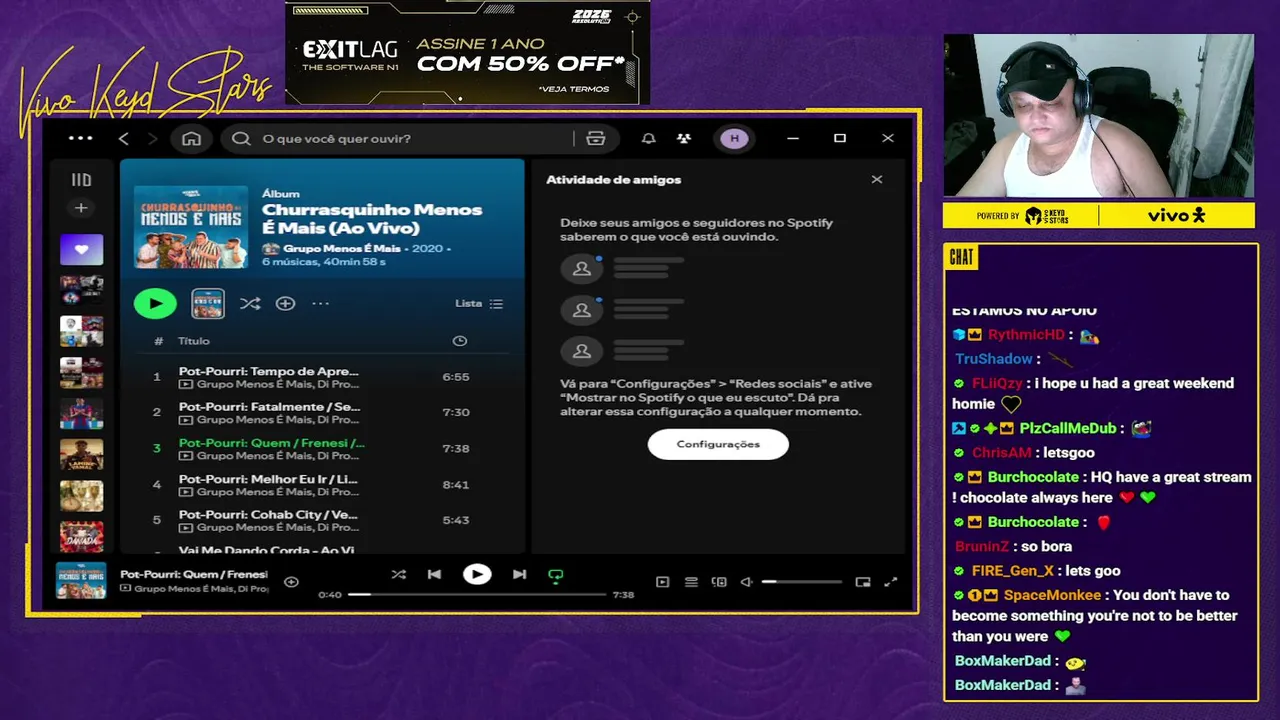Toggle the green repeat button
1280x720 pixels.
pyautogui.click(x=556, y=575)
